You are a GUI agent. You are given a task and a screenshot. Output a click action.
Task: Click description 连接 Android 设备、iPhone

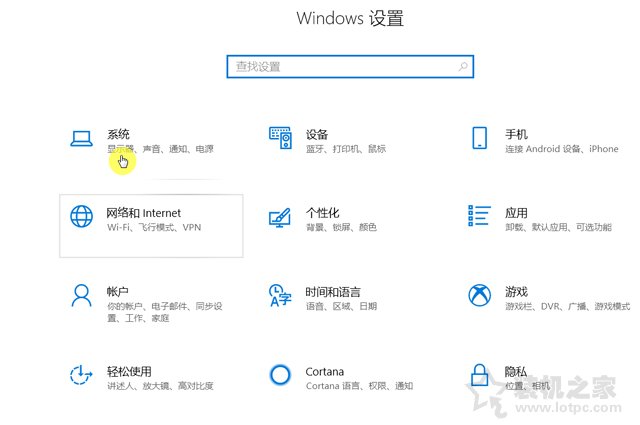562,149
